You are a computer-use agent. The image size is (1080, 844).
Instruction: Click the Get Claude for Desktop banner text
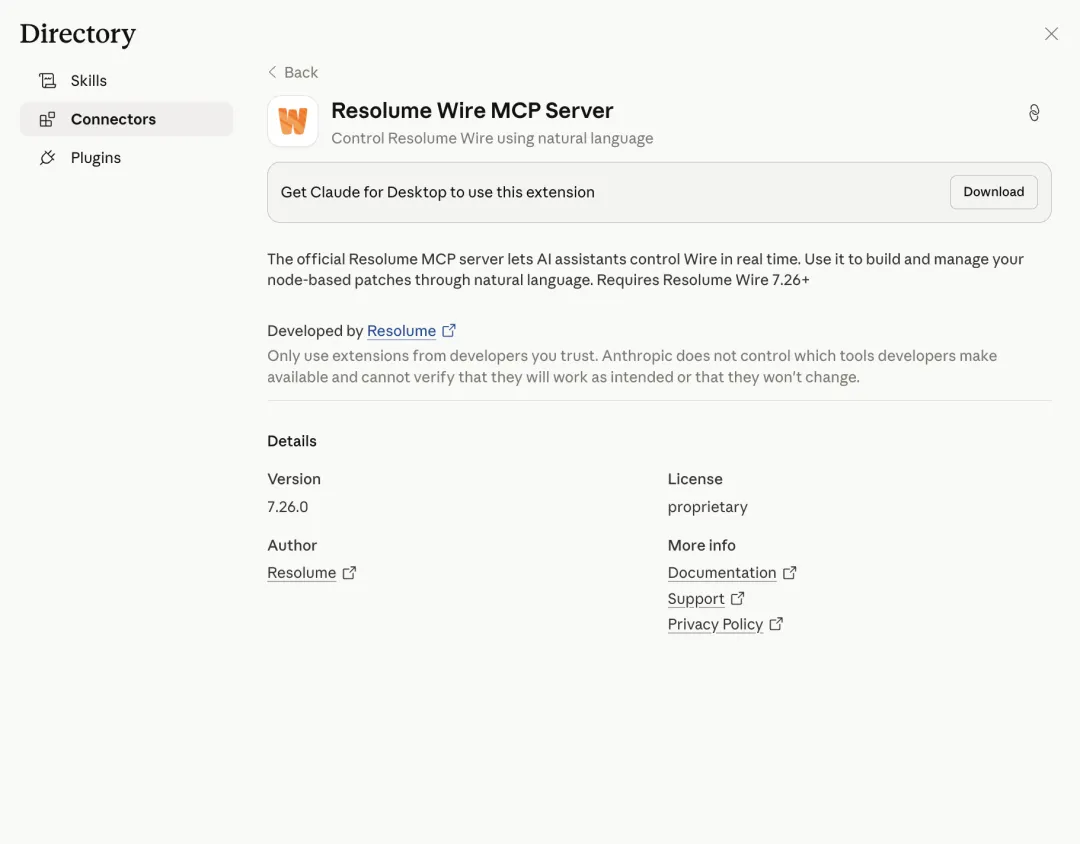pyautogui.click(x=437, y=192)
